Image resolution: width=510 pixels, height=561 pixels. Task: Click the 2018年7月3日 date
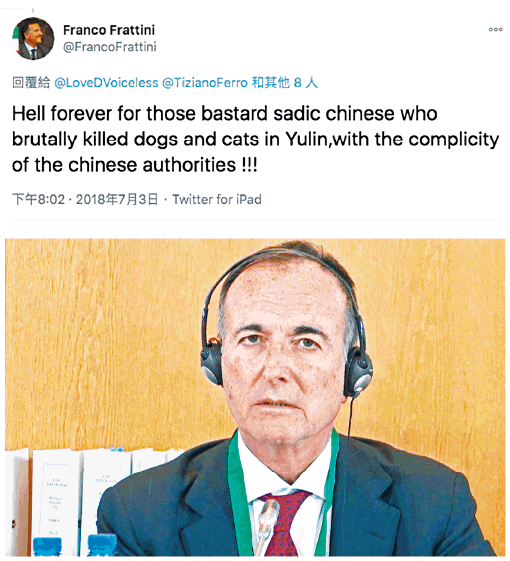pos(117,199)
